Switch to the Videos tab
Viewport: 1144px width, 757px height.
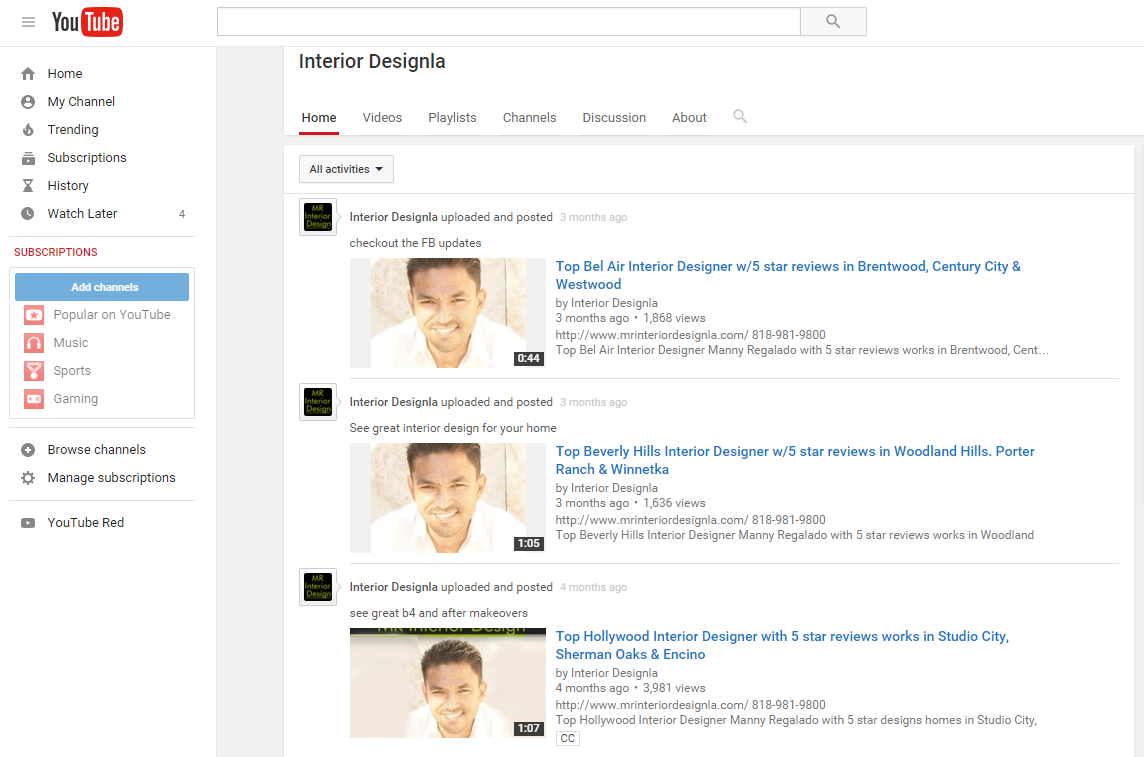(382, 118)
